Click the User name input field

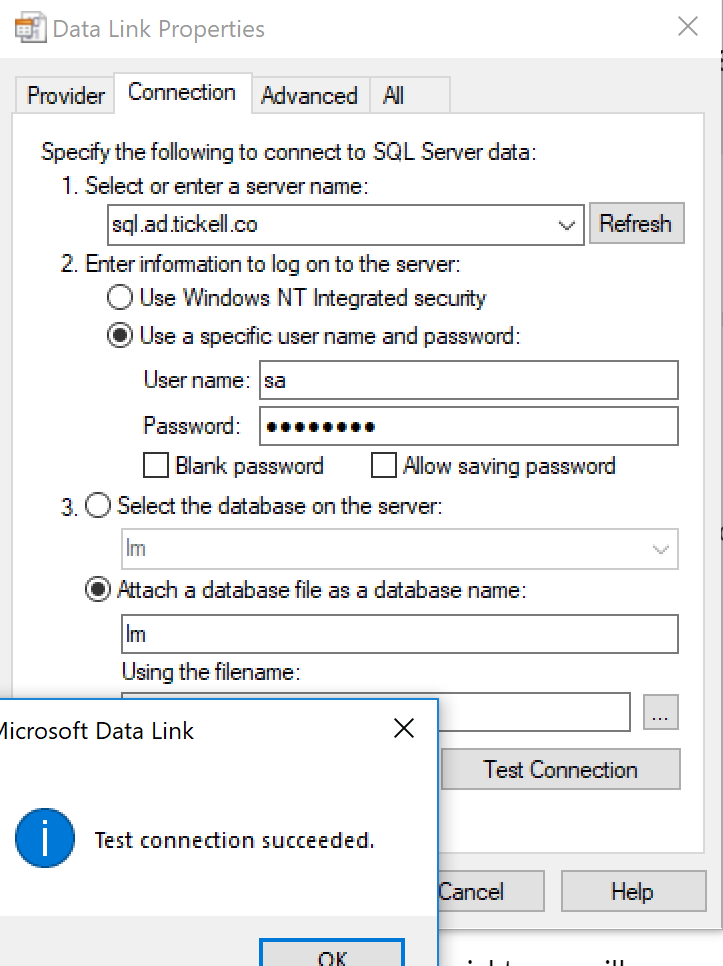click(x=468, y=380)
